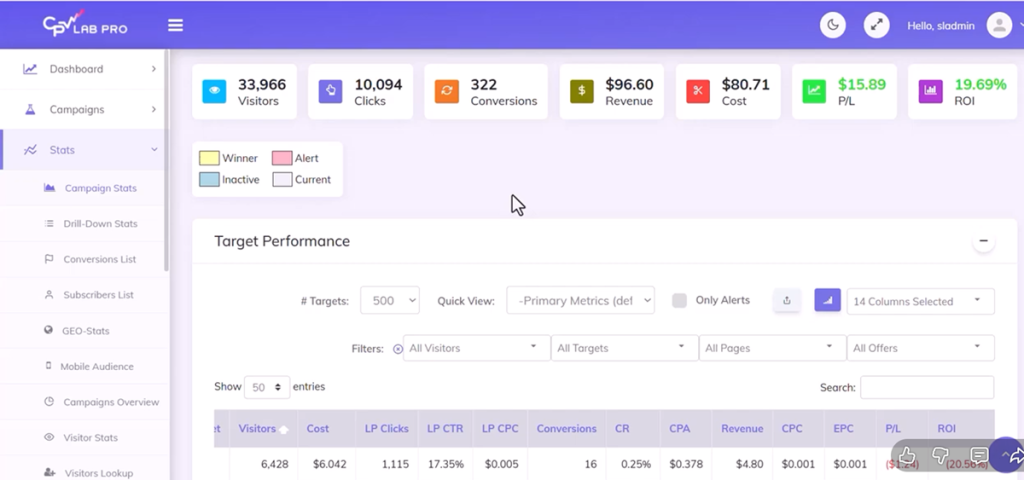Toggle dark mode moon icon
Viewport: 1024px width, 480px height.
point(833,25)
